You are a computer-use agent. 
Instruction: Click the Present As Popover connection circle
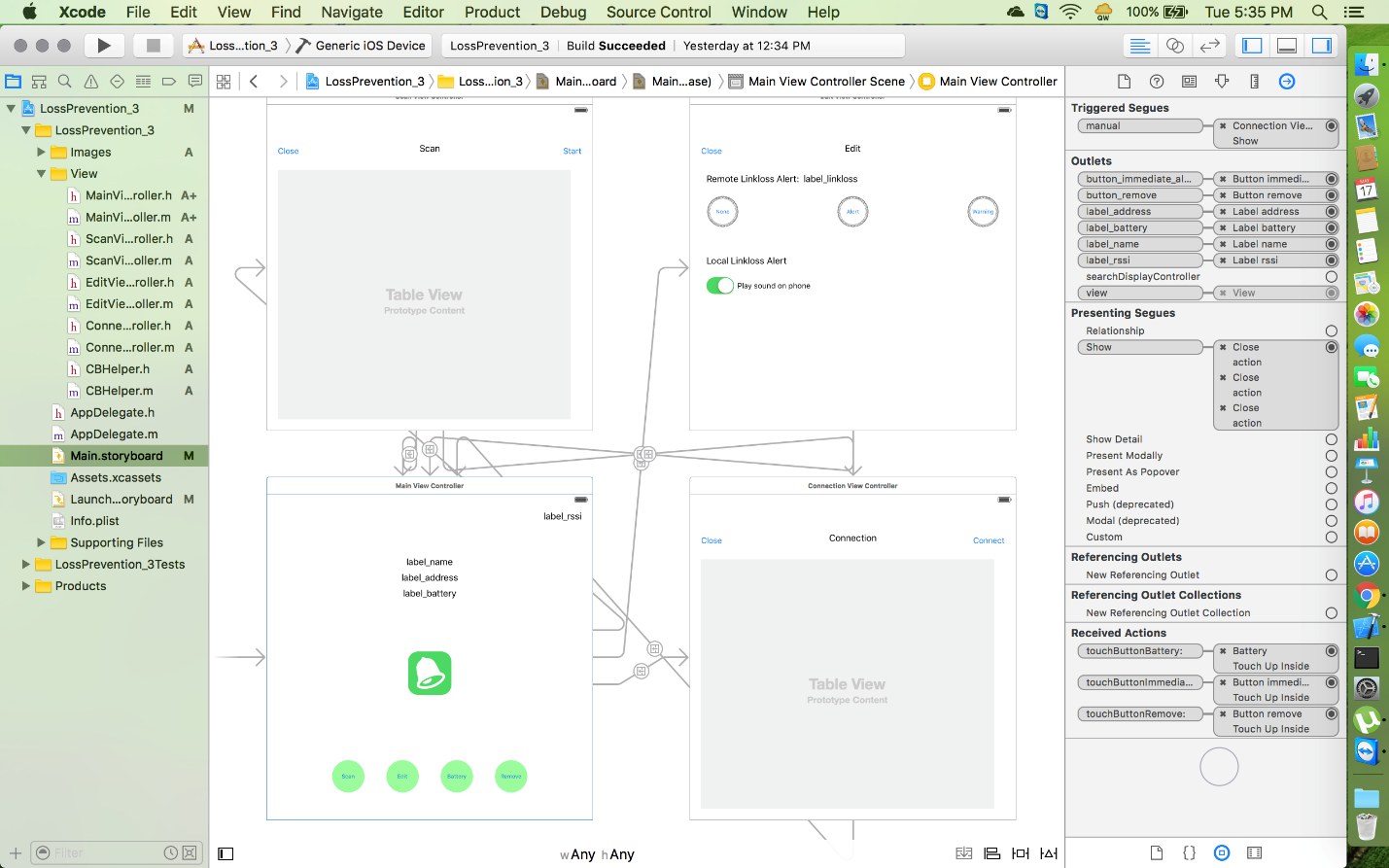tap(1331, 472)
